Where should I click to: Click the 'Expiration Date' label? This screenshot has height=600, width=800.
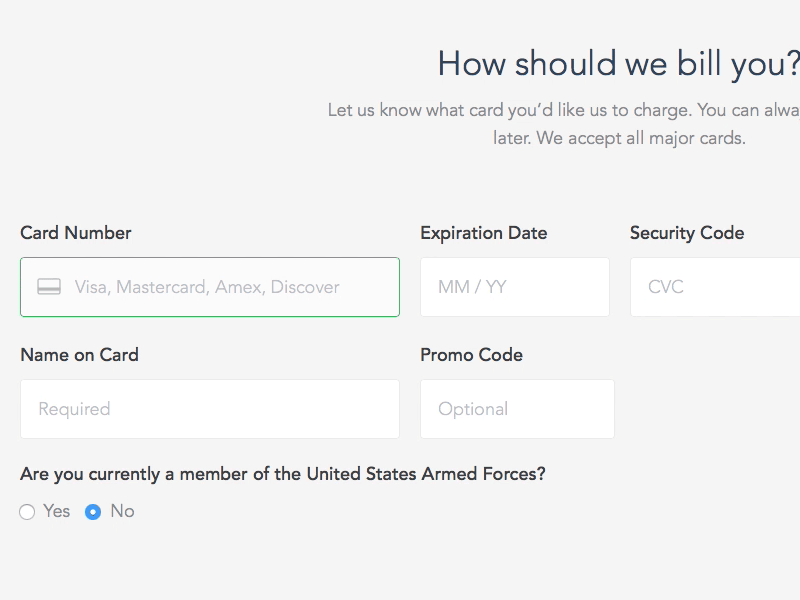tap(483, 233)
